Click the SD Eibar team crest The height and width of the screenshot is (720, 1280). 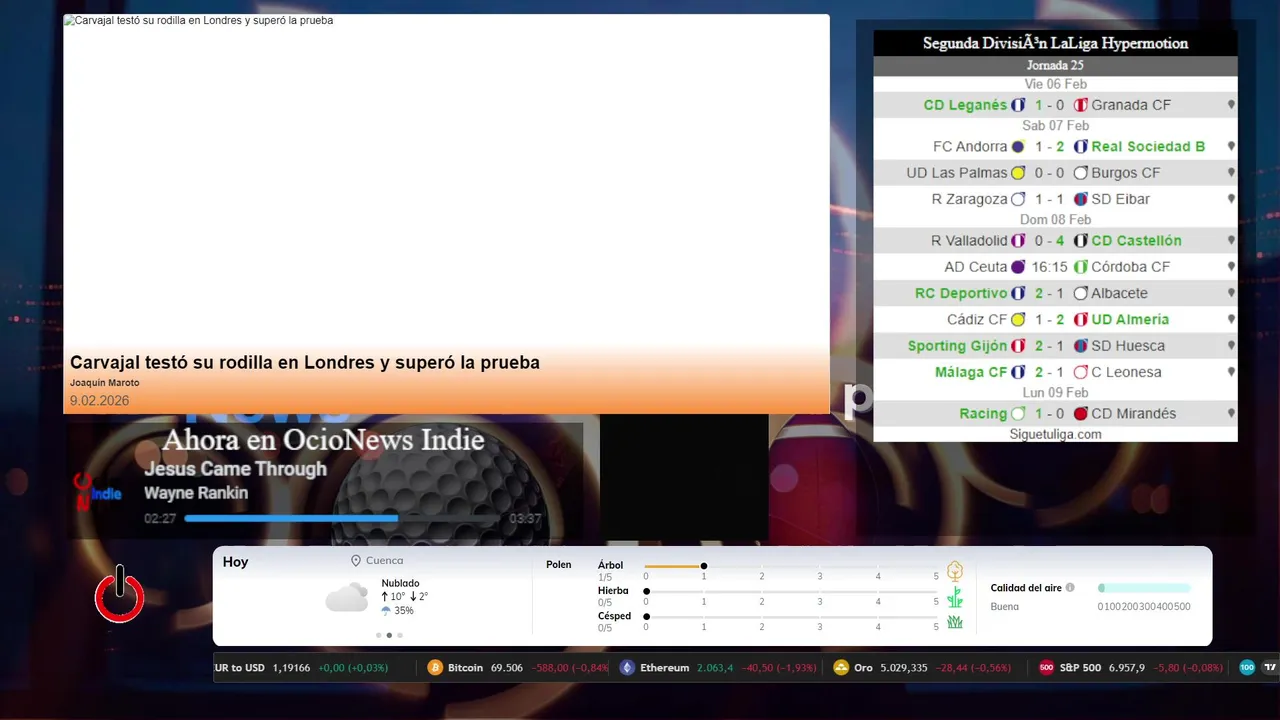1081,199
